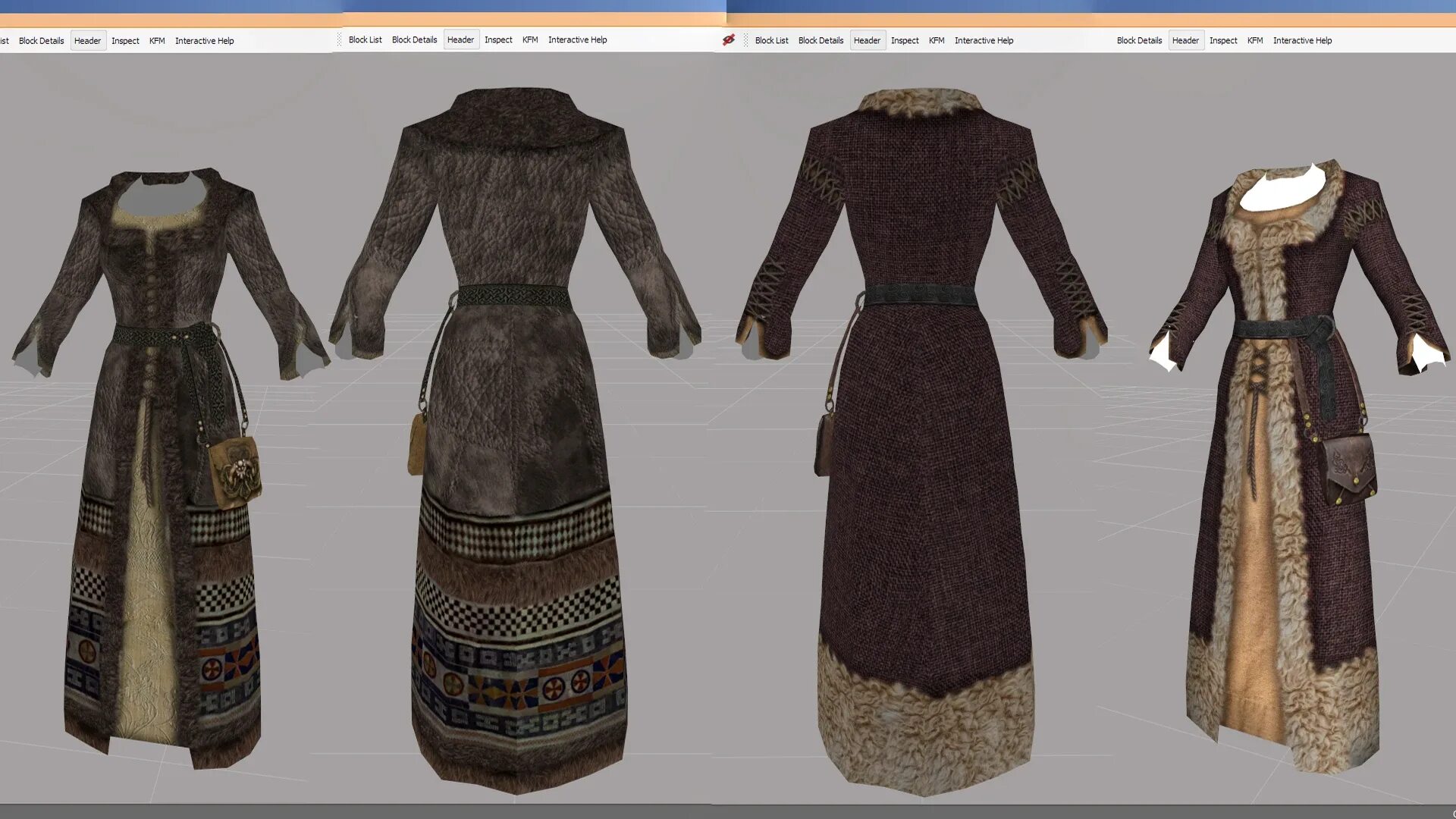Open KFM panel in the rightmost window
This screenshot has width=1456, height=819.
coord(1255,41)
